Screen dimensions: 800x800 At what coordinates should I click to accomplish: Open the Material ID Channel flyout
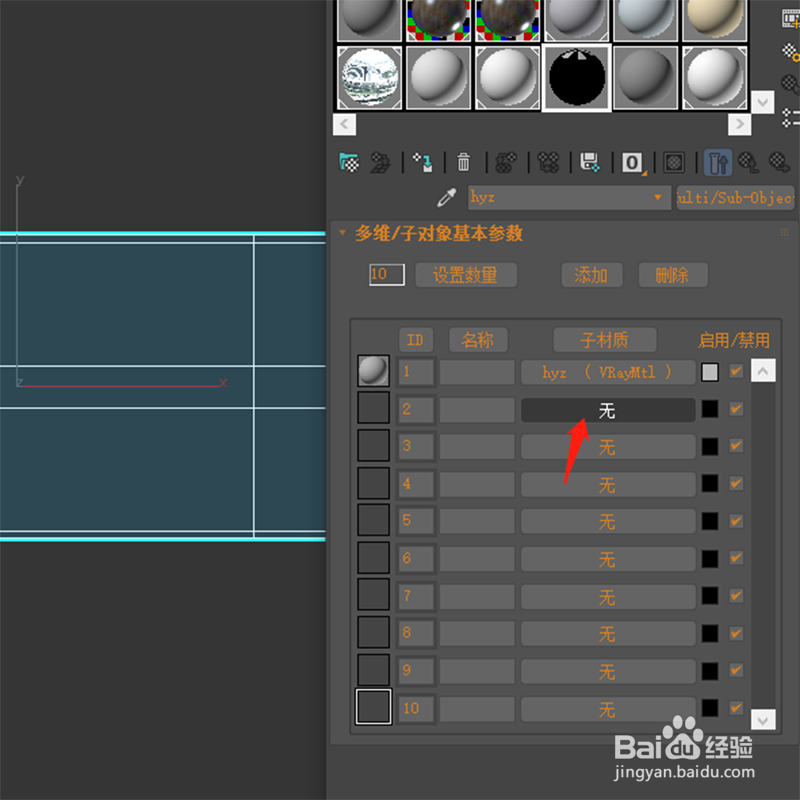point(633,163)
